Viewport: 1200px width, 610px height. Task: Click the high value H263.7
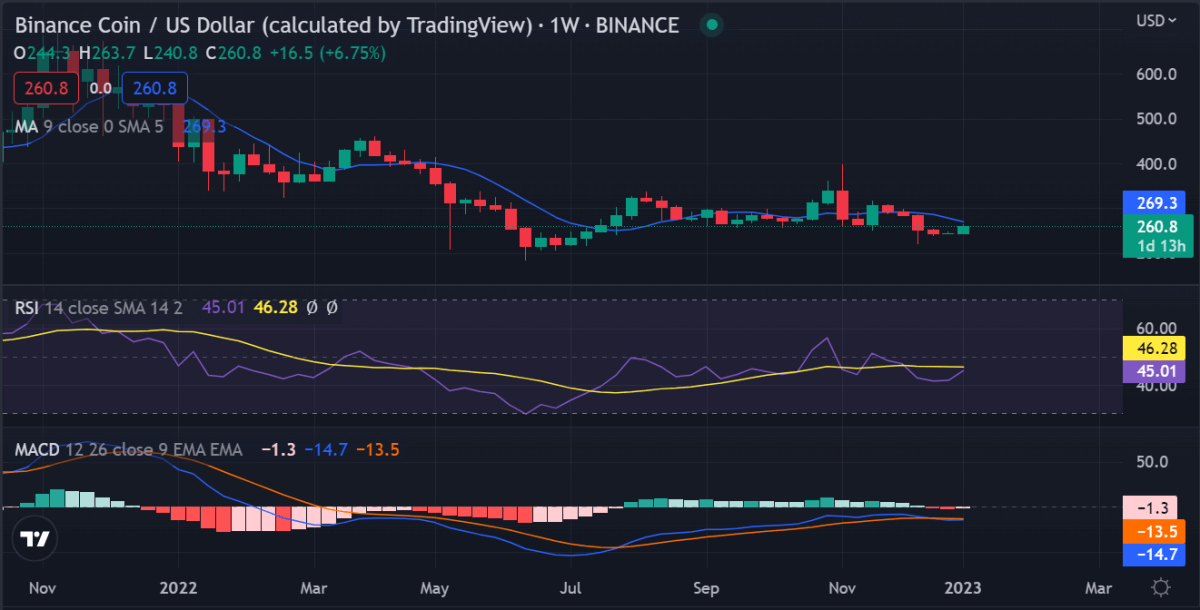(106, 52)
